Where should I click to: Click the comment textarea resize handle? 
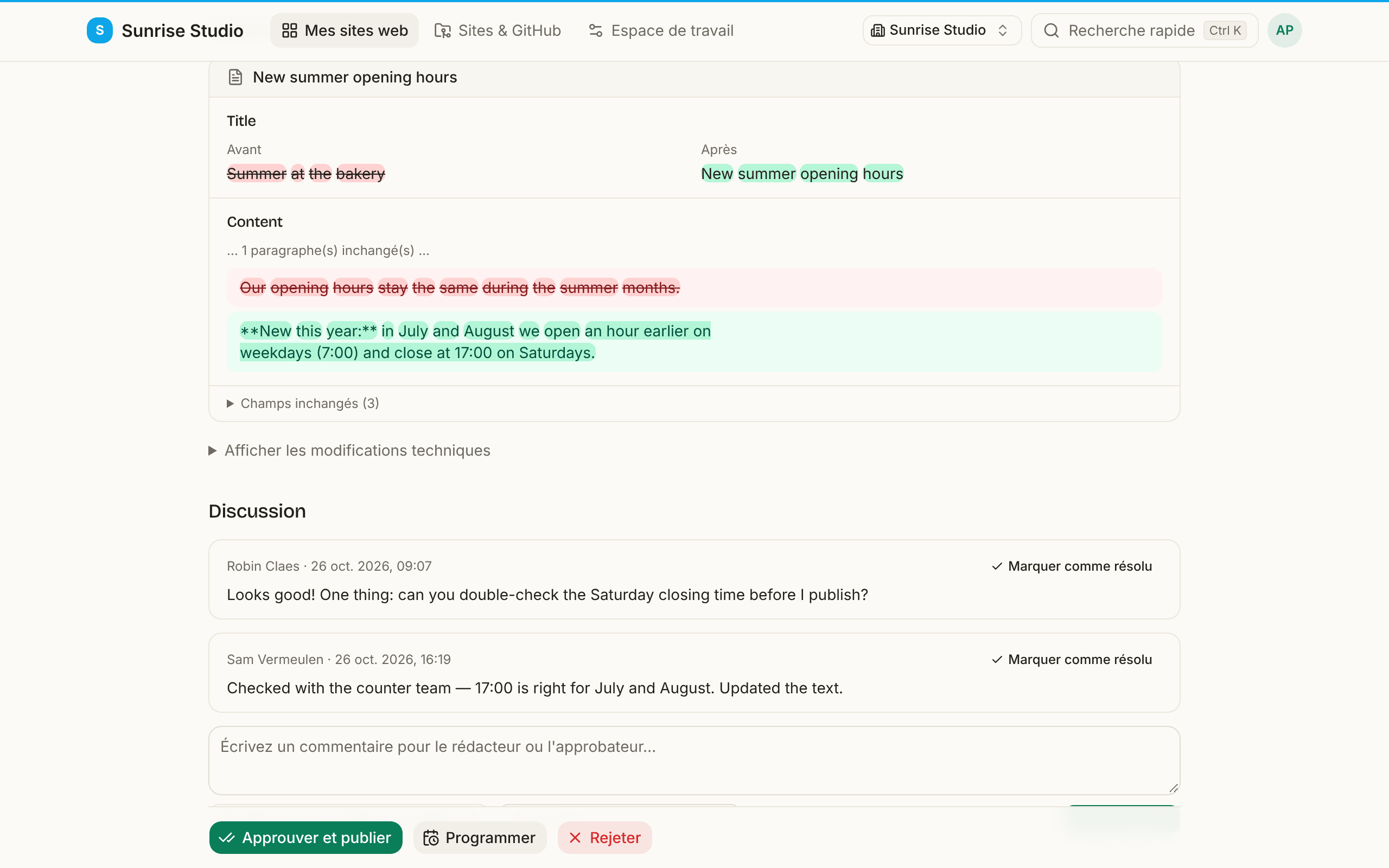pyautogui.click(x=1174, y=788)
